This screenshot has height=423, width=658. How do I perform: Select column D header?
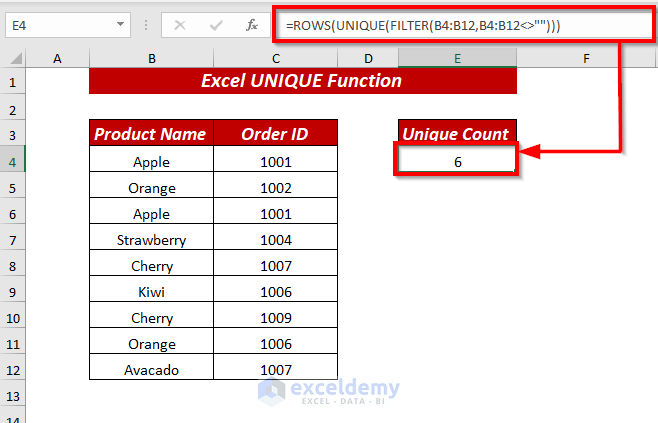(x=368, y=58)
